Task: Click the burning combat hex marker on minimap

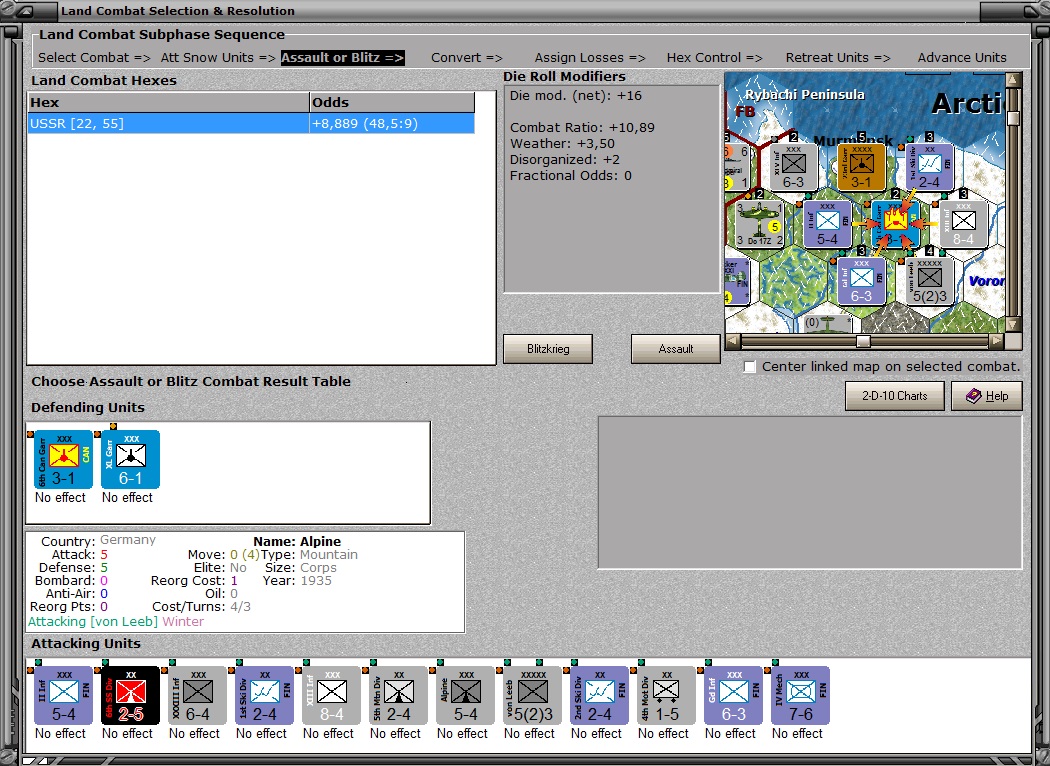Action: tap(895, 224)
